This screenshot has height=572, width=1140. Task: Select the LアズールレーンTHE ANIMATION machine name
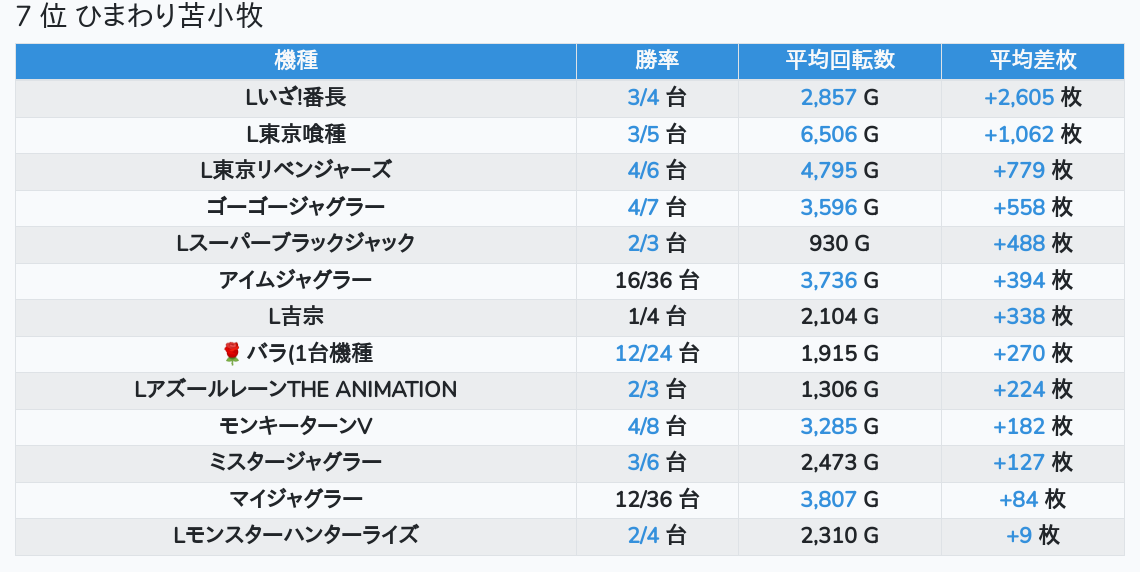click(x=295, y=389)
